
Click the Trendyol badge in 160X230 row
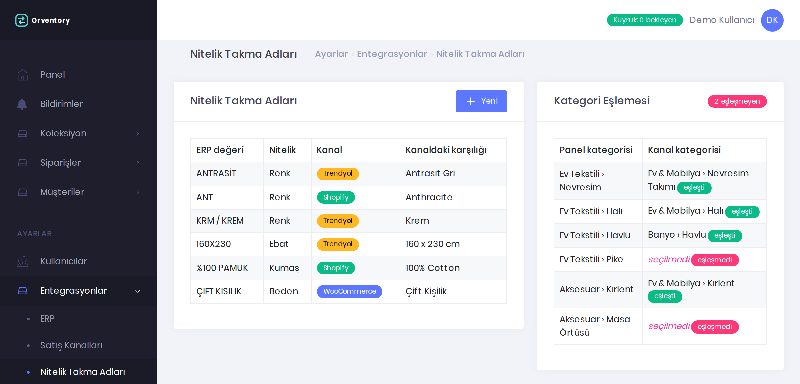[x=338, y=244]
